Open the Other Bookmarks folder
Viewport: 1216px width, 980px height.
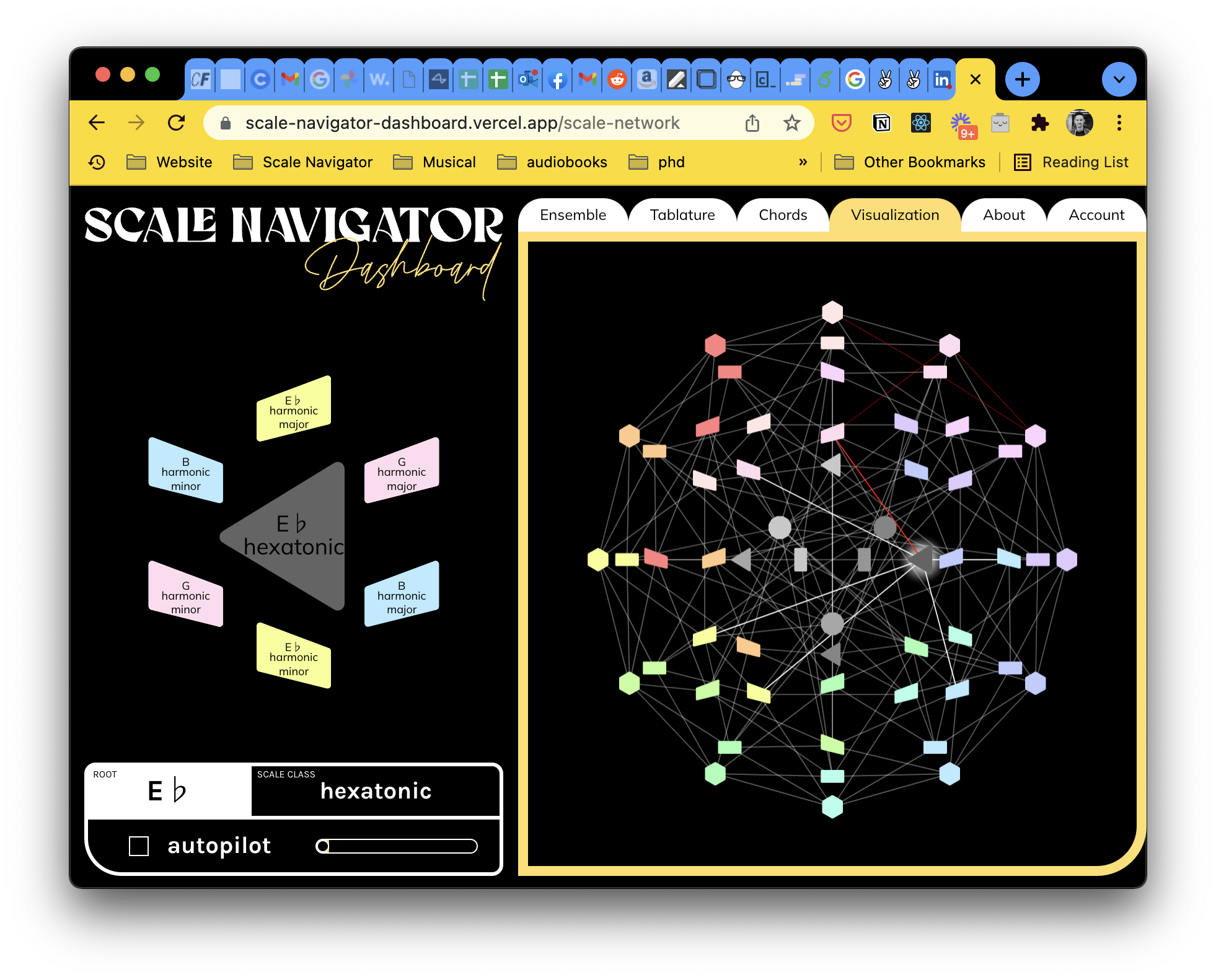click(909, 162)
